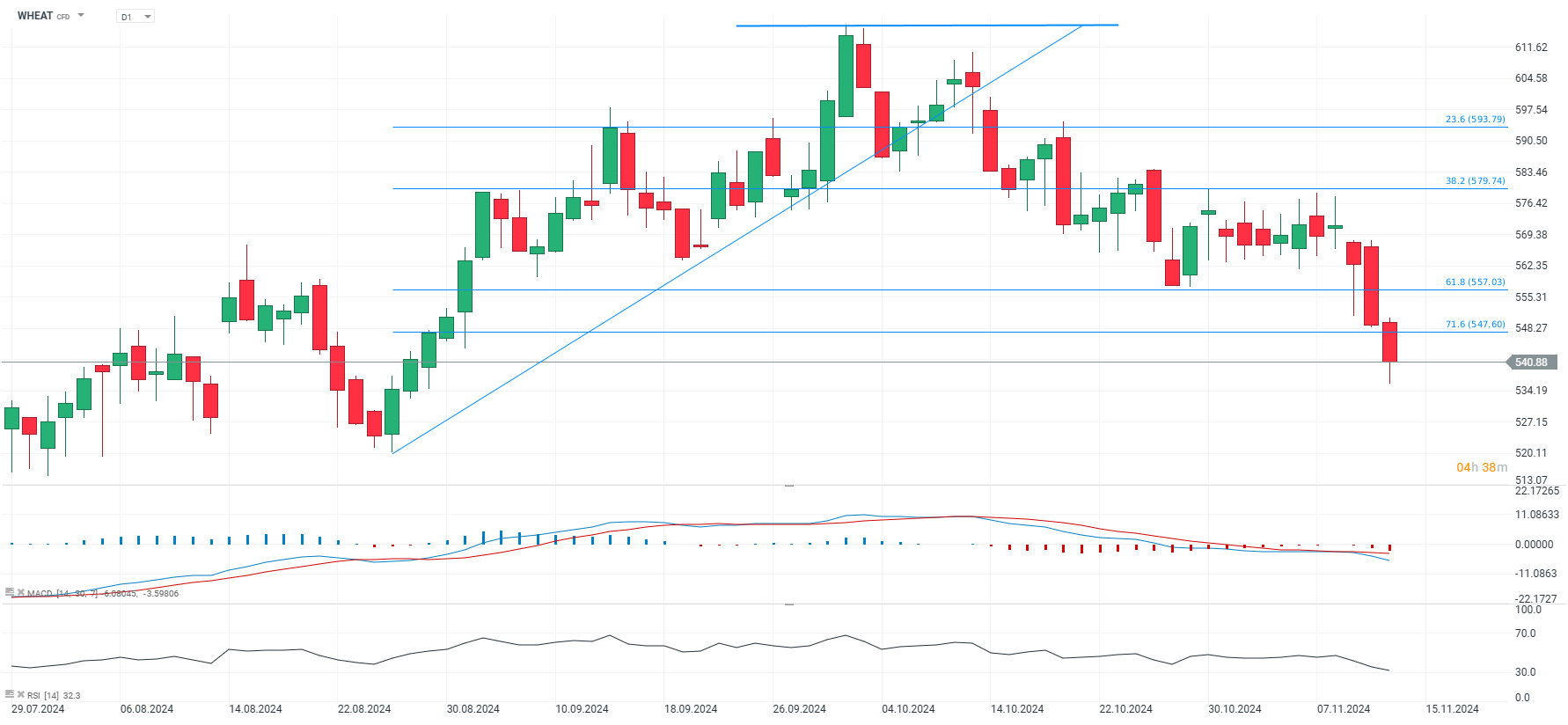
Task: Grab the divider handle between price and MACD panels
Action: pos(789,485)
